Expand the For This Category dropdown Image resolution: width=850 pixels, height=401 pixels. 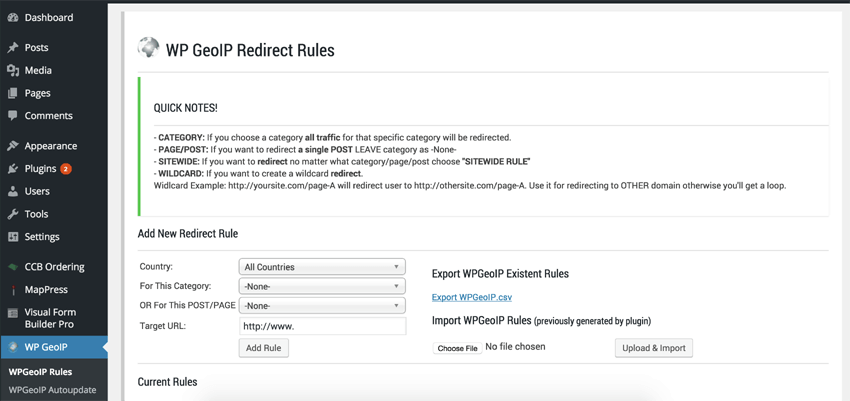click(322, 286)
